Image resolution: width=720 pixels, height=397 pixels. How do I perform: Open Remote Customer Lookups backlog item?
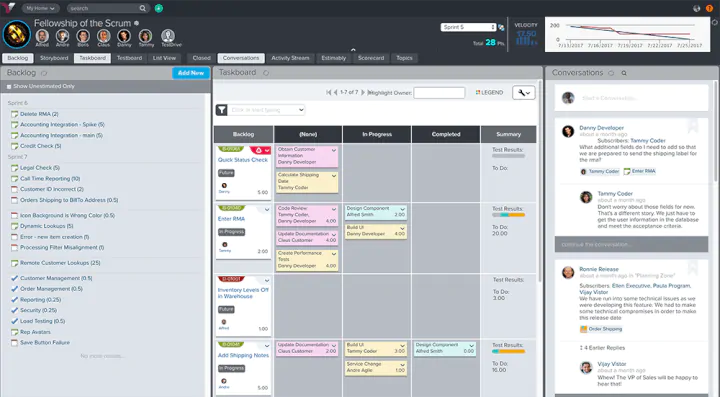click(60, 263)
